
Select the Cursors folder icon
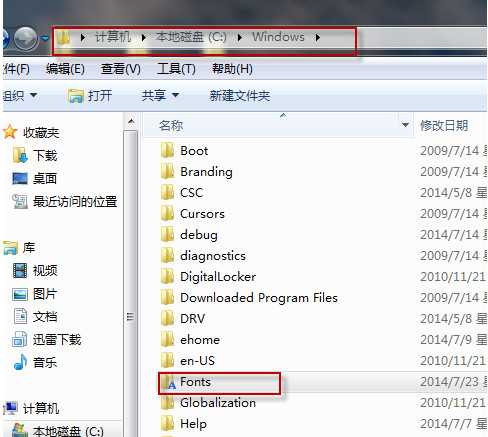click(167, 214)
